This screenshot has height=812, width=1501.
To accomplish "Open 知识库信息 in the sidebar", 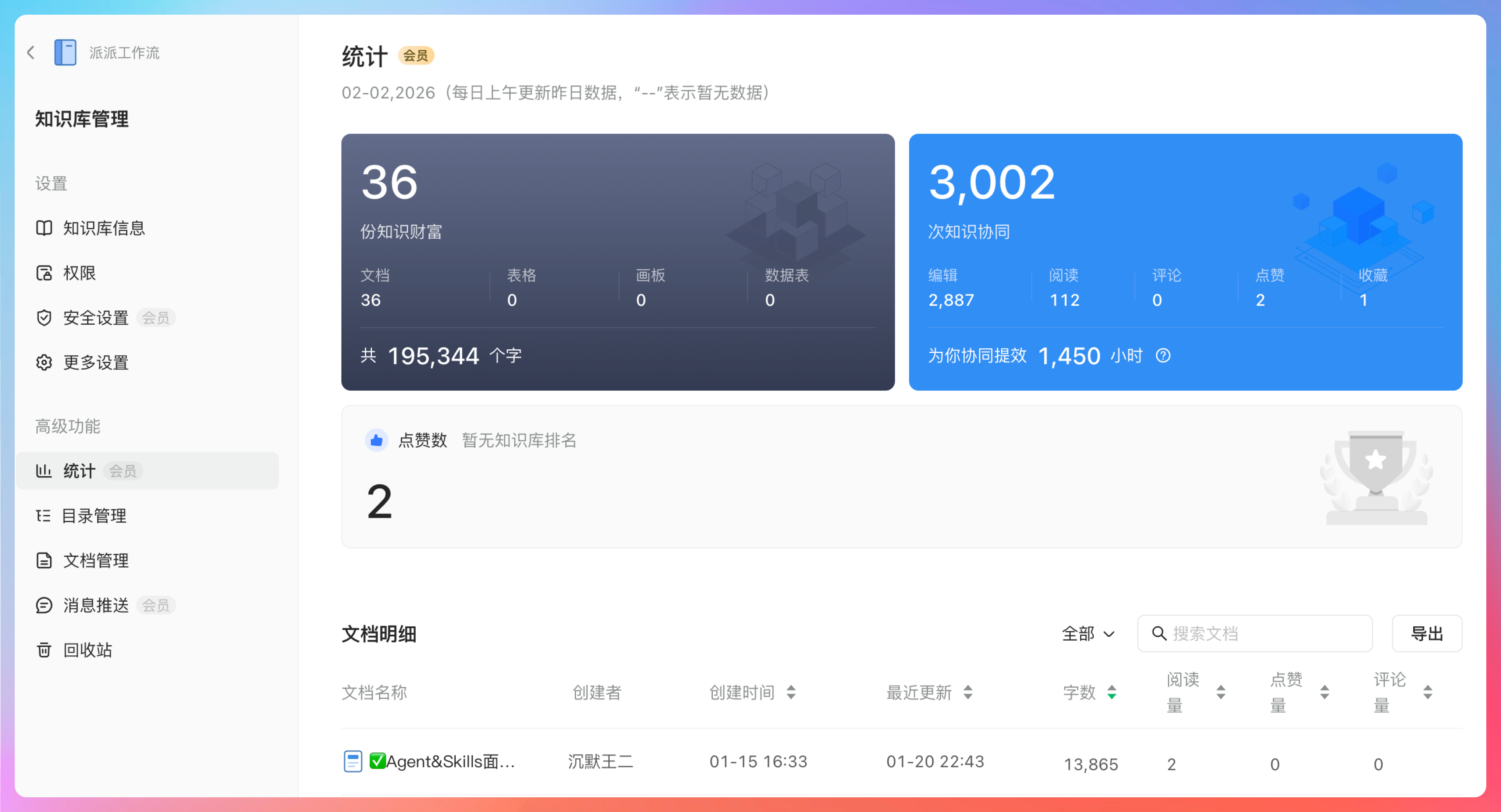I will [x=103, y=228].
